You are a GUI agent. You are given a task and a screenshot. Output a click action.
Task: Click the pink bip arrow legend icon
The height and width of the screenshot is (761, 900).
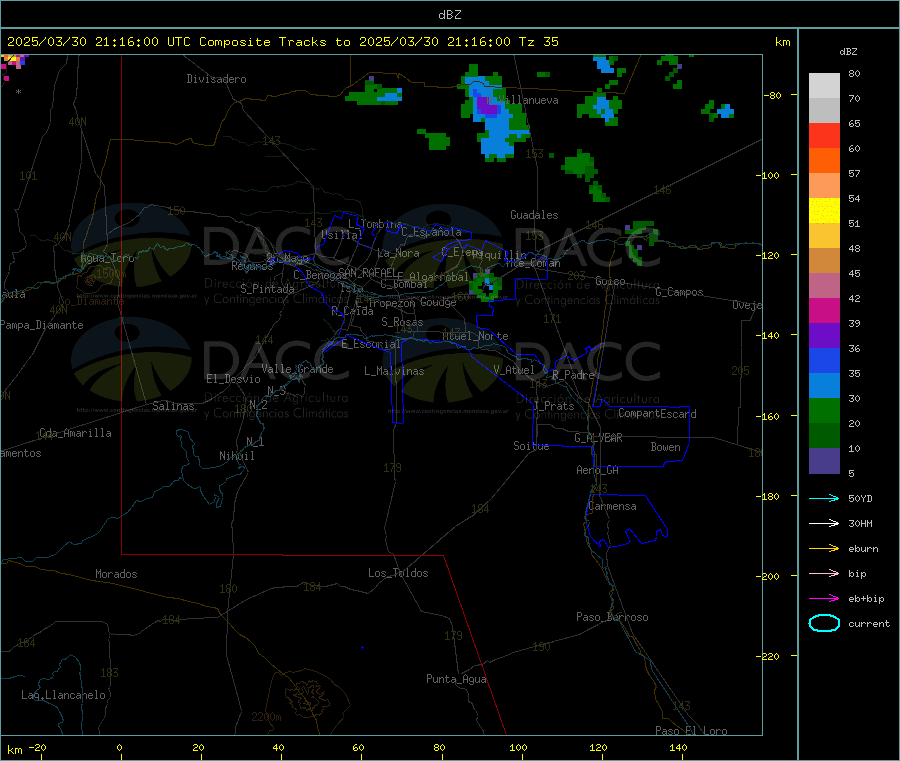tap(824, 573)
